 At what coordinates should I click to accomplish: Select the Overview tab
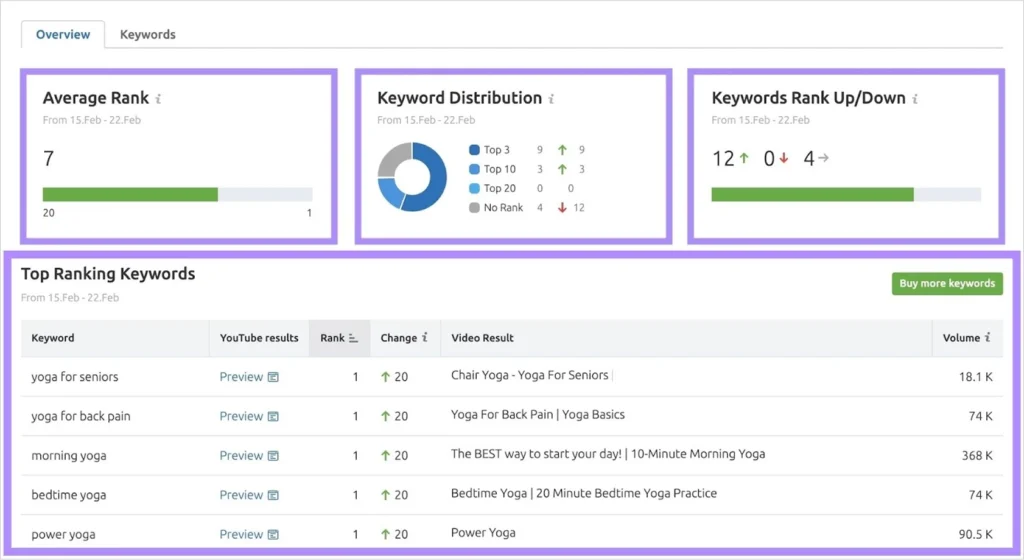tap(63, 34)
